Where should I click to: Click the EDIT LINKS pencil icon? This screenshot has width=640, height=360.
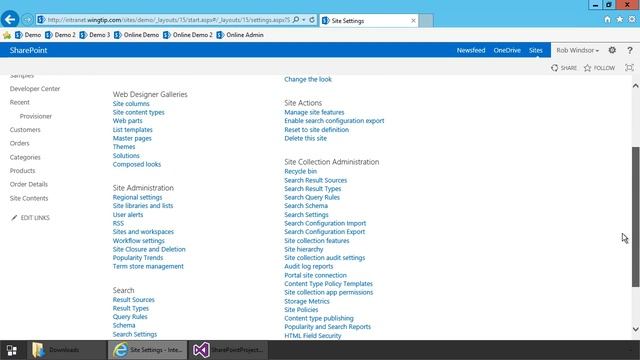(x=14, y=218)
